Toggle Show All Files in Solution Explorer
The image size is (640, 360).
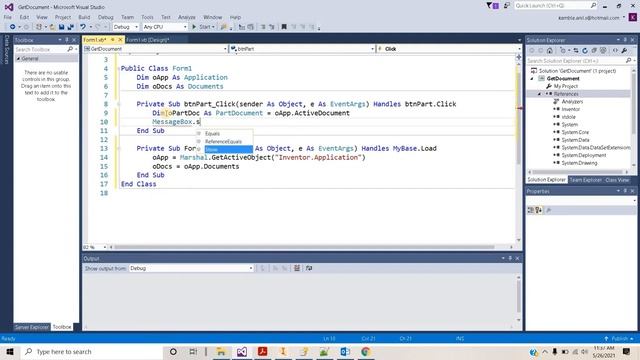[x=603, y=51]
